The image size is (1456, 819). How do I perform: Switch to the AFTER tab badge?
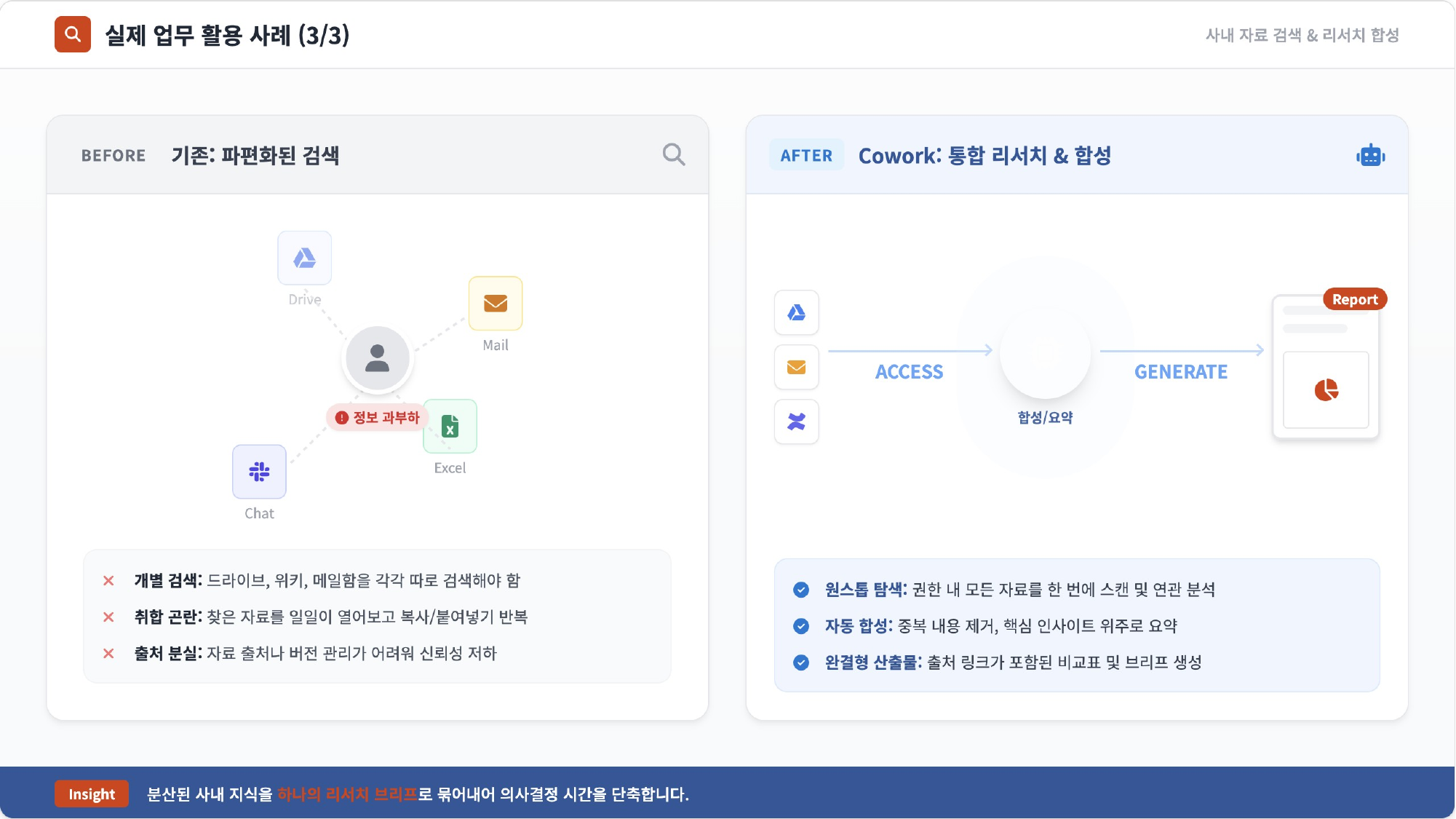tap(806, 154)
